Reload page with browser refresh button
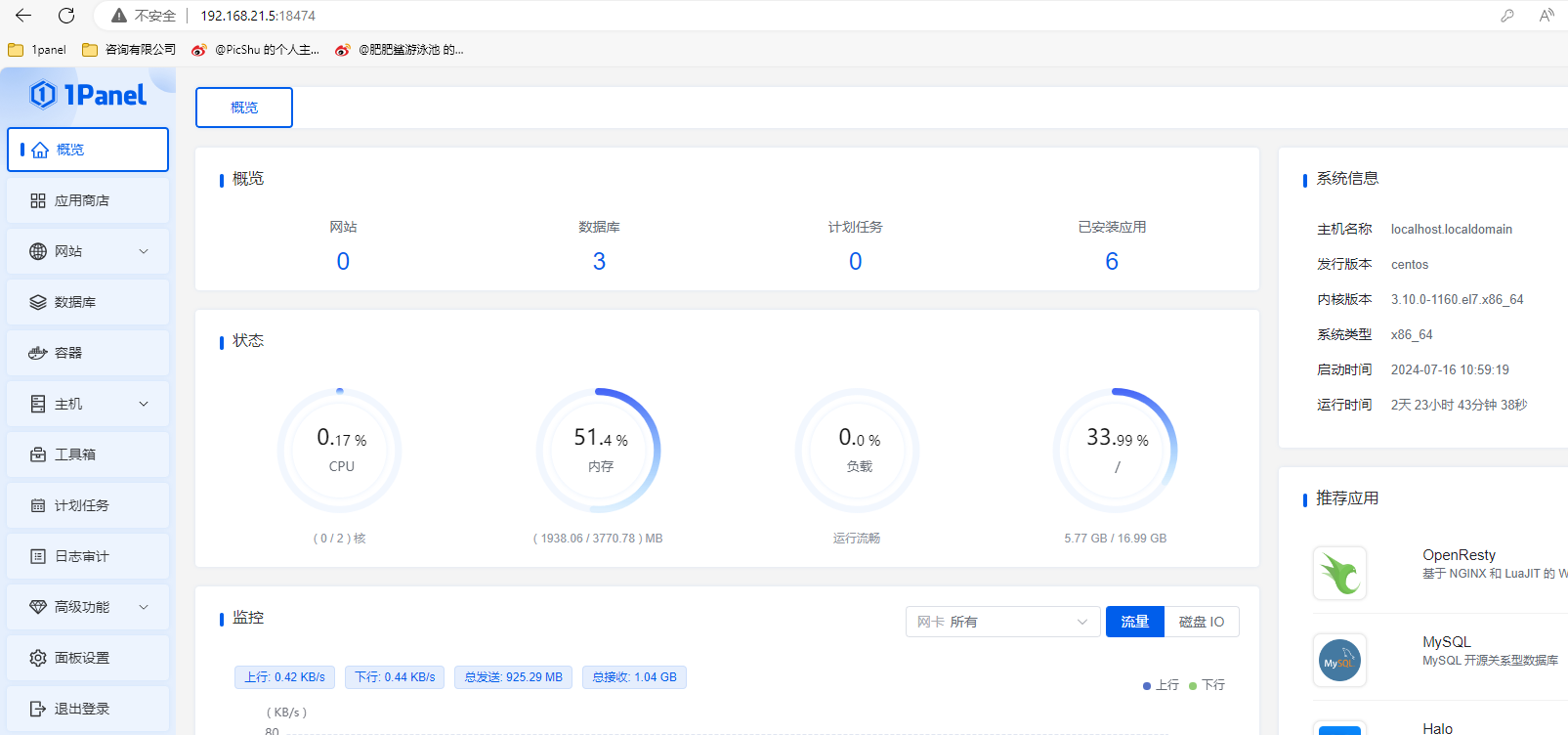1568x735 pixels. click(66, 16)
